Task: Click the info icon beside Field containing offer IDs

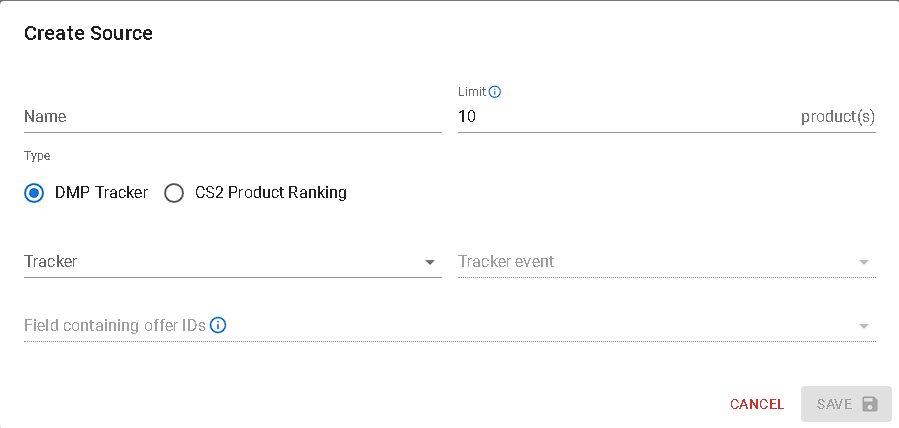Action: pyautogui.click(x=218, y=325)
